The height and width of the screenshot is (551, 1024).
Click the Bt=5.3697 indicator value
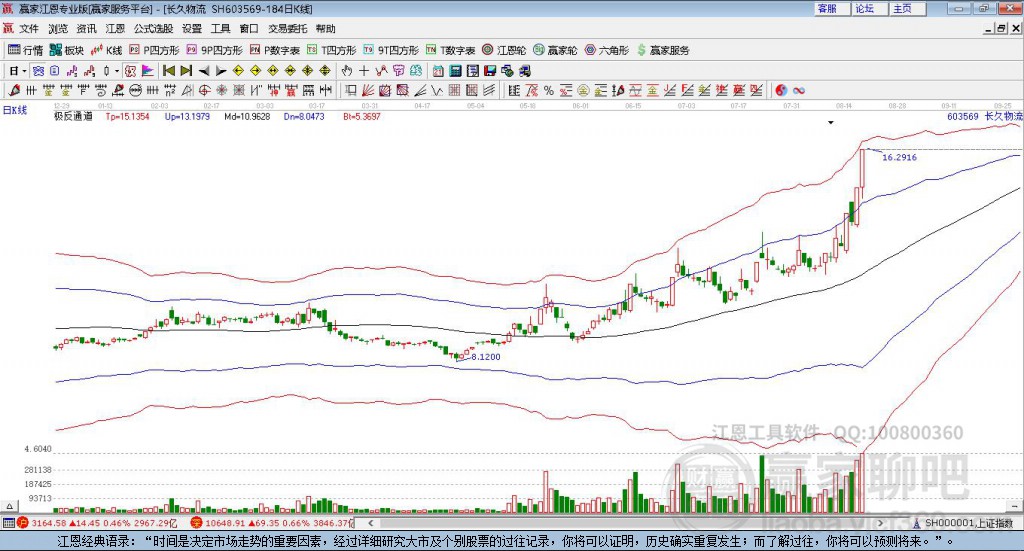pyautogui.click(x=362, y=116)
